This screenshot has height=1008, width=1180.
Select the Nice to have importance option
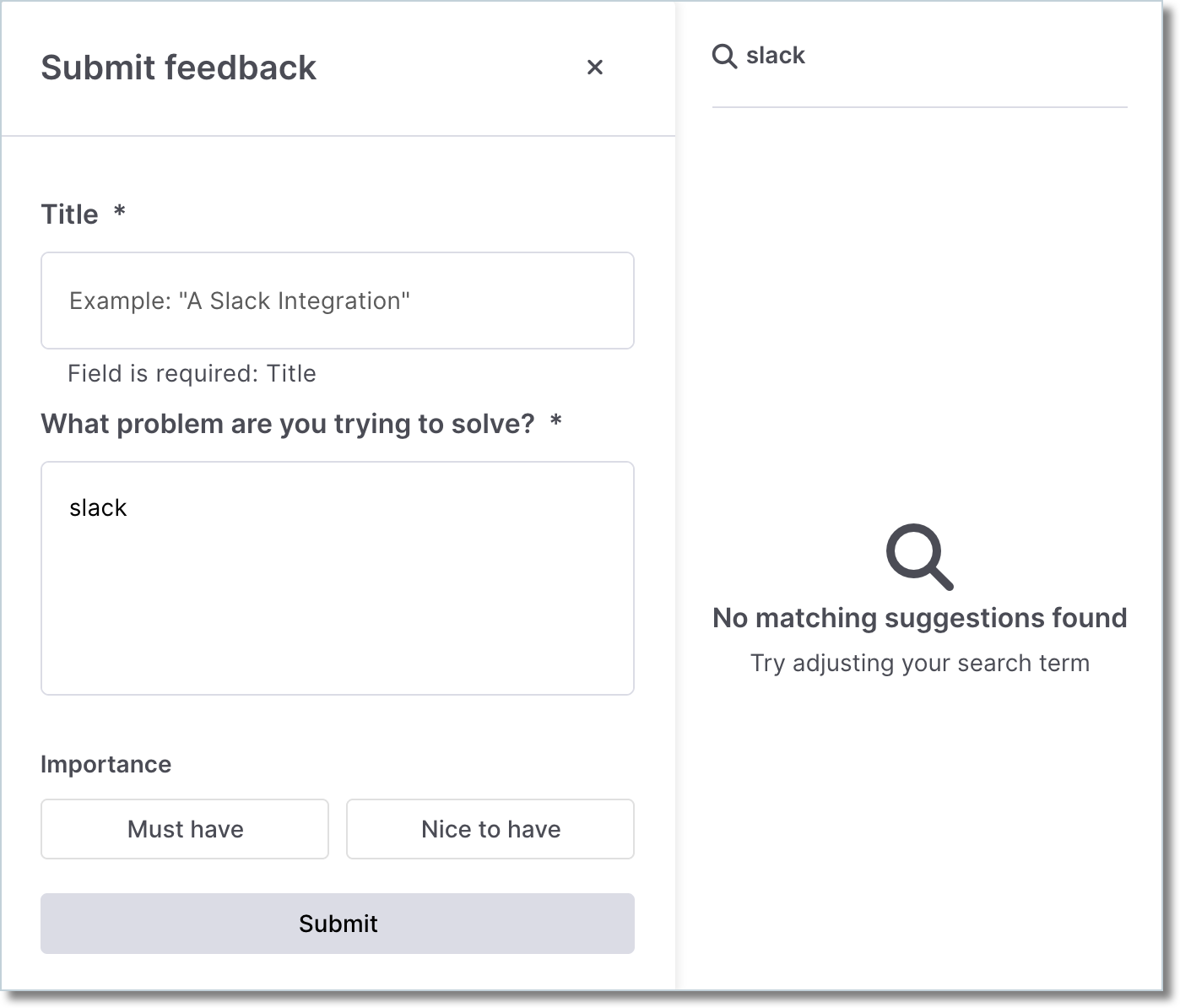490,829
